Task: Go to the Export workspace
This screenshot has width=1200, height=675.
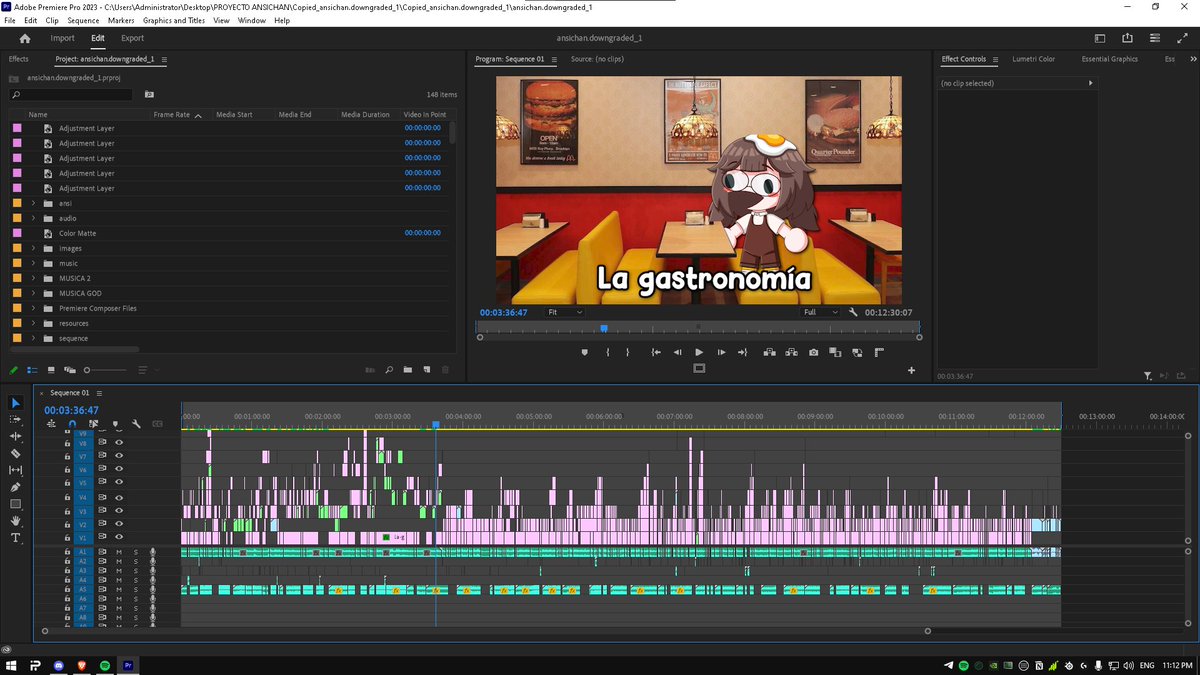Action: point(133,38)
